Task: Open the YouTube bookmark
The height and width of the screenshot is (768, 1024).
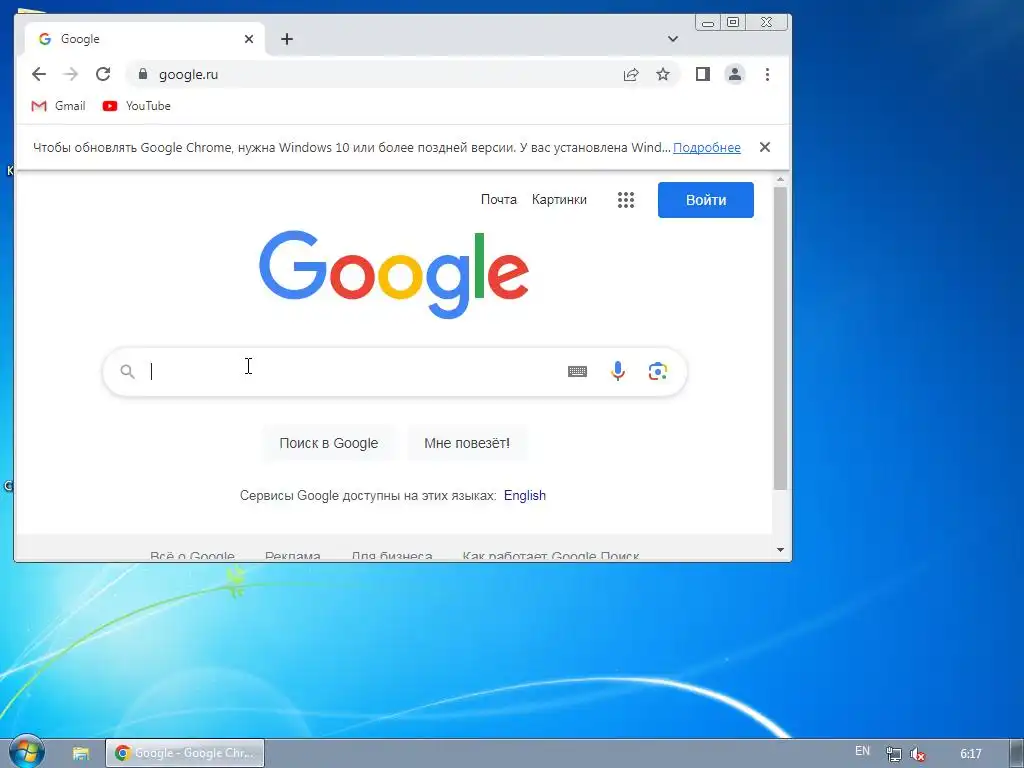Action: (x=136, y=106)
